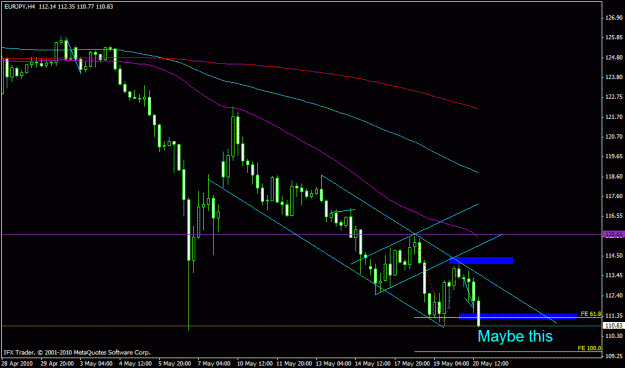The width and height of the screenshot is (625, 368).
Task: Click the 116.55 price scale label
Action: click(x=614, y=216)
